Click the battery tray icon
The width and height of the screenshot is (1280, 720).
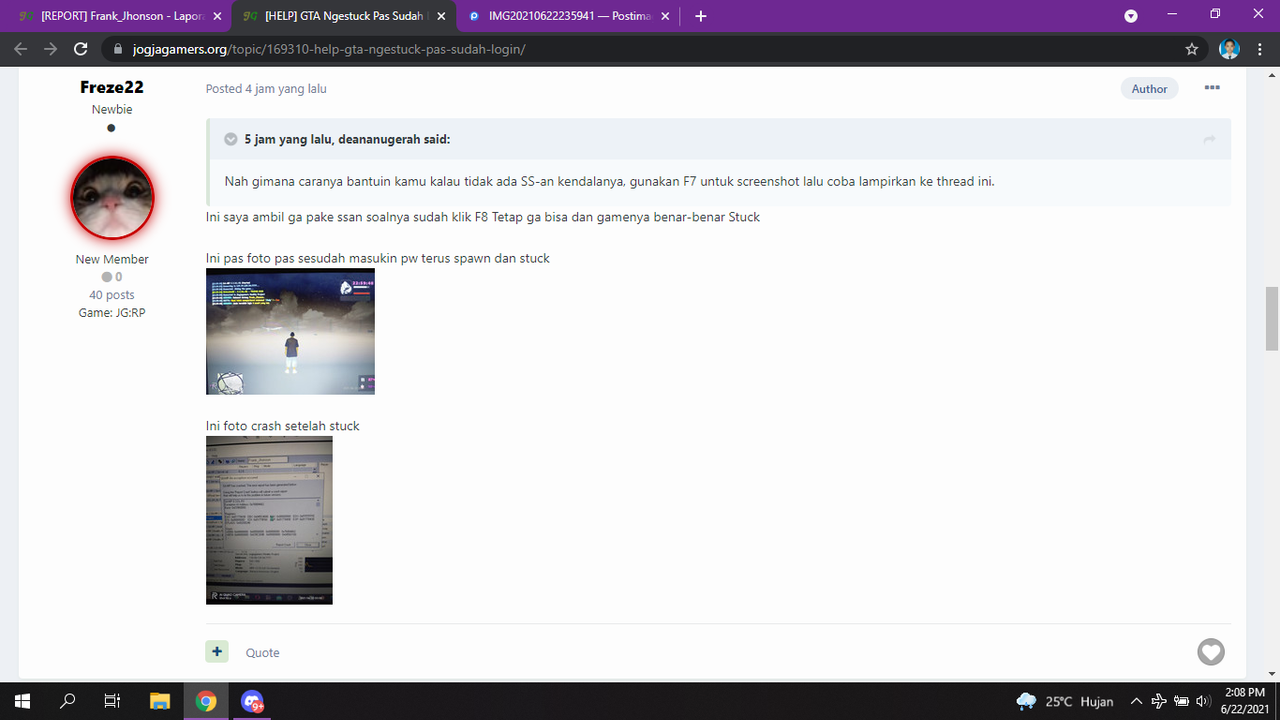pyautogui.click(x=1181, y=701)
